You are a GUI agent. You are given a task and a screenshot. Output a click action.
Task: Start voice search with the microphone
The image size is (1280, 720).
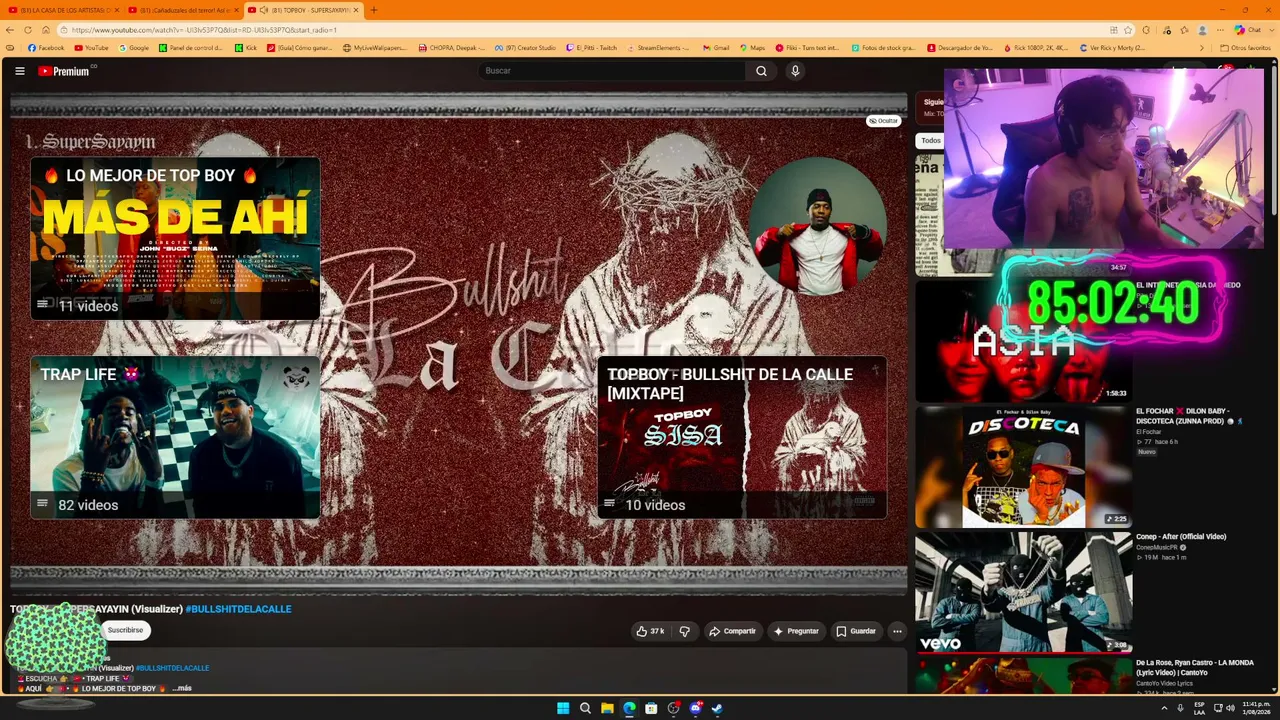coord(795,71)
